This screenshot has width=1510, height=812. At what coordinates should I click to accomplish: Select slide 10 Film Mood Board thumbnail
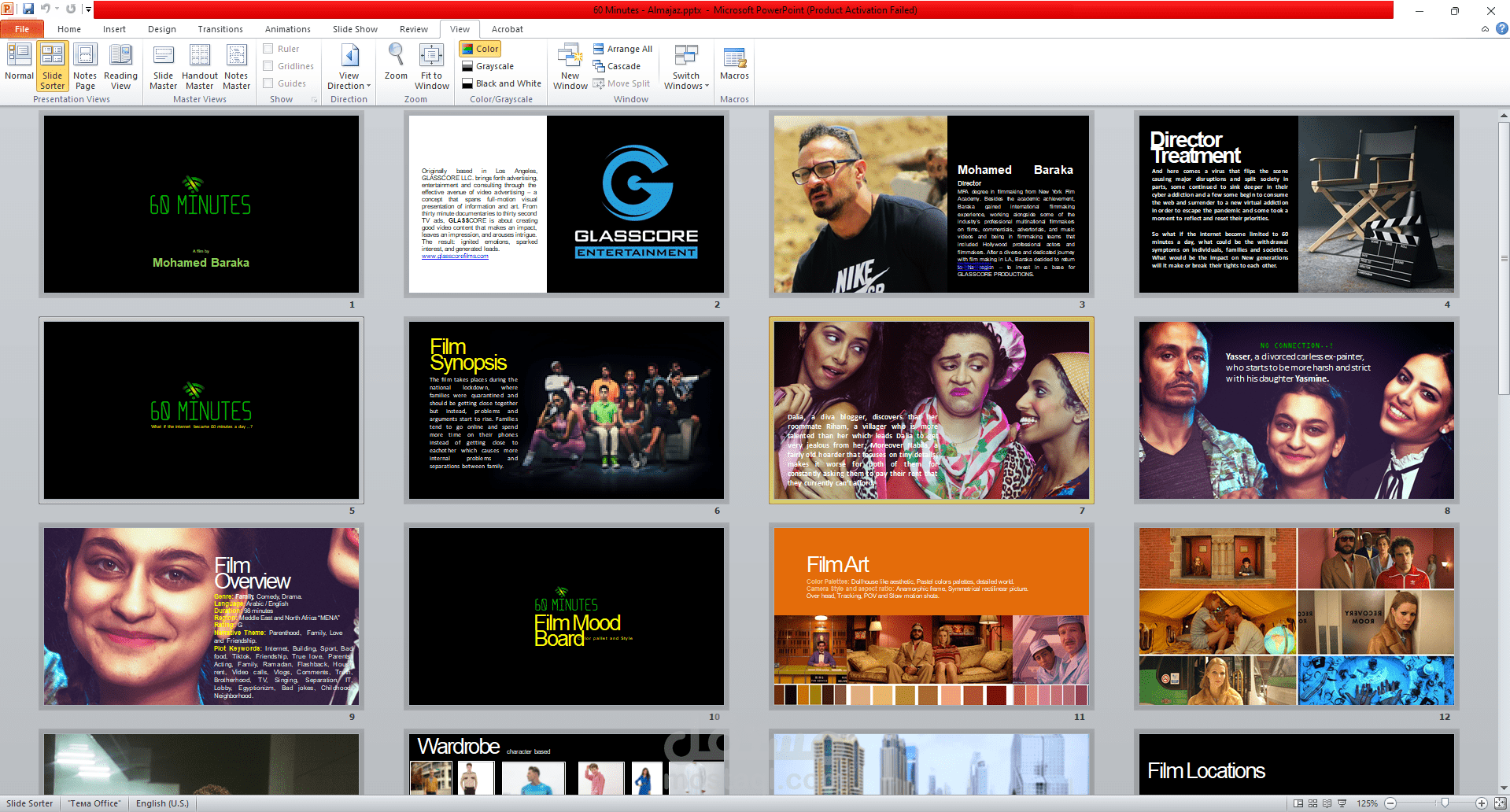click(x=567, y=617)
